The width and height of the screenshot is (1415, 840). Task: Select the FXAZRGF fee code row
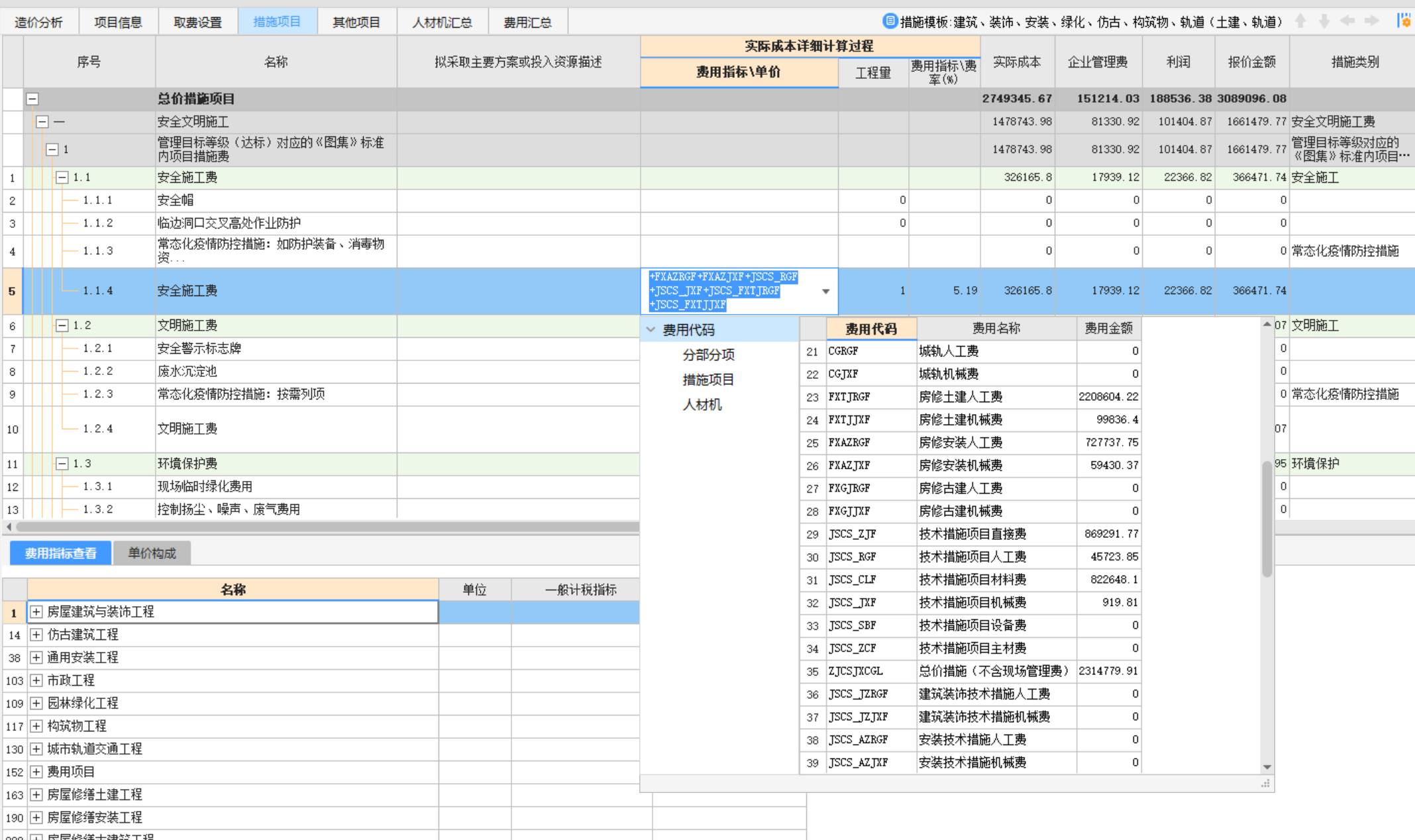click(970, 443)
